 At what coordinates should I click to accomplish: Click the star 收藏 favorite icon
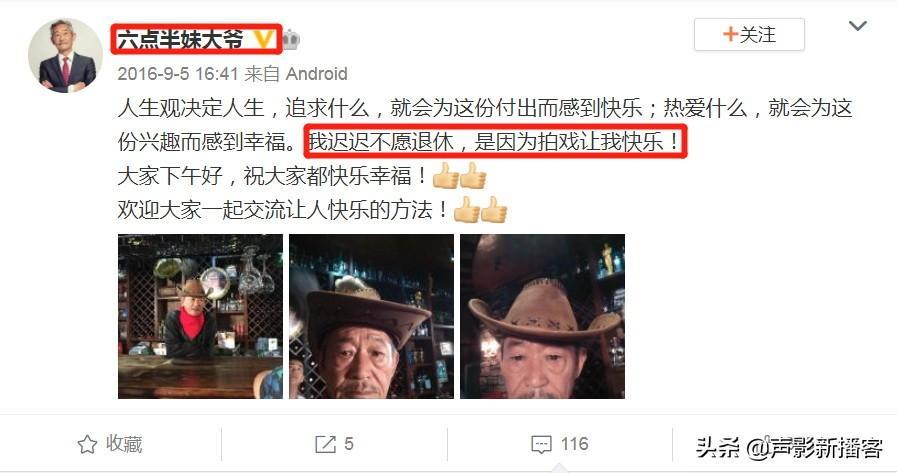87,444
